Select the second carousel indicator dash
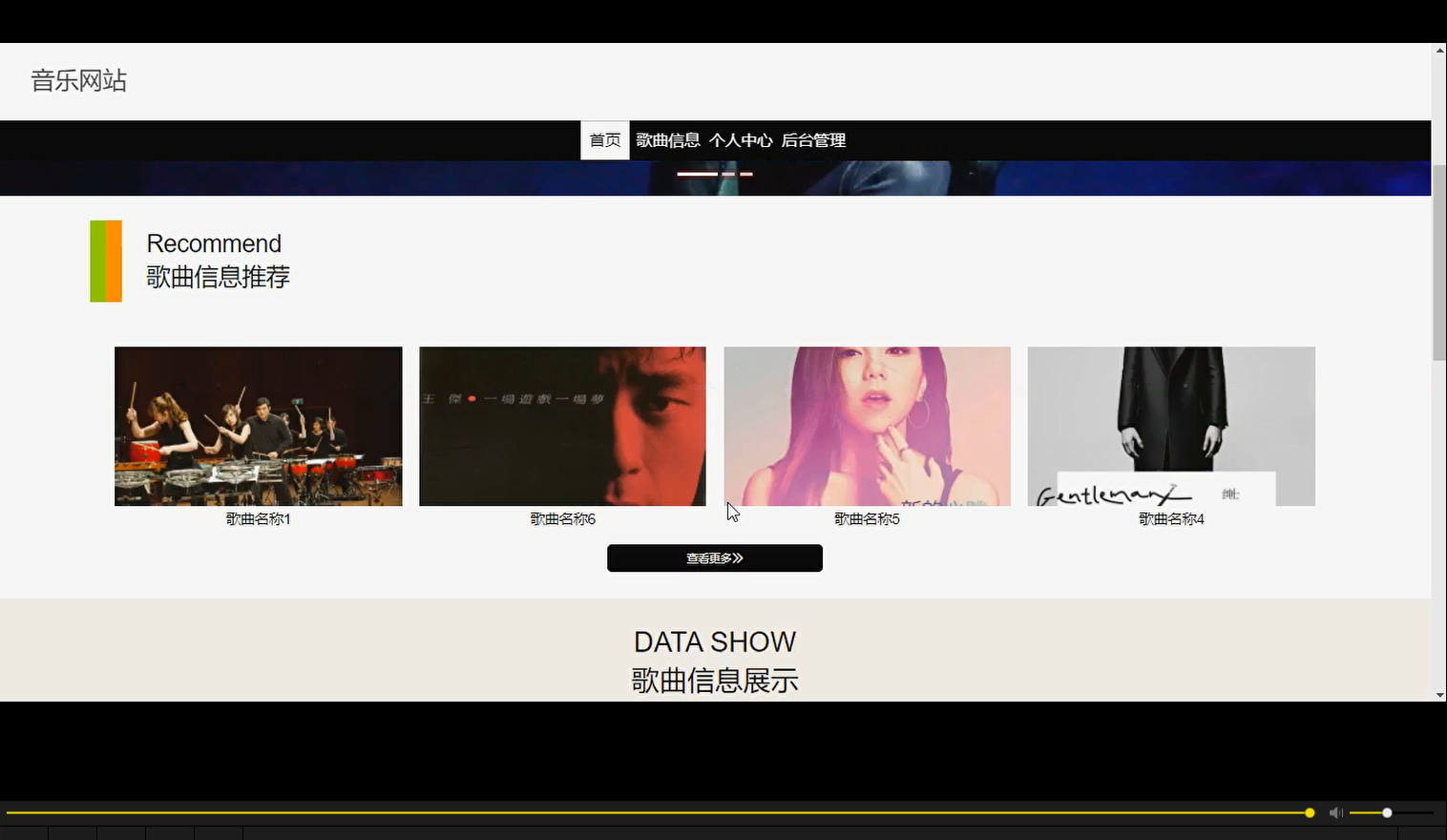 [x=728, y=174]
